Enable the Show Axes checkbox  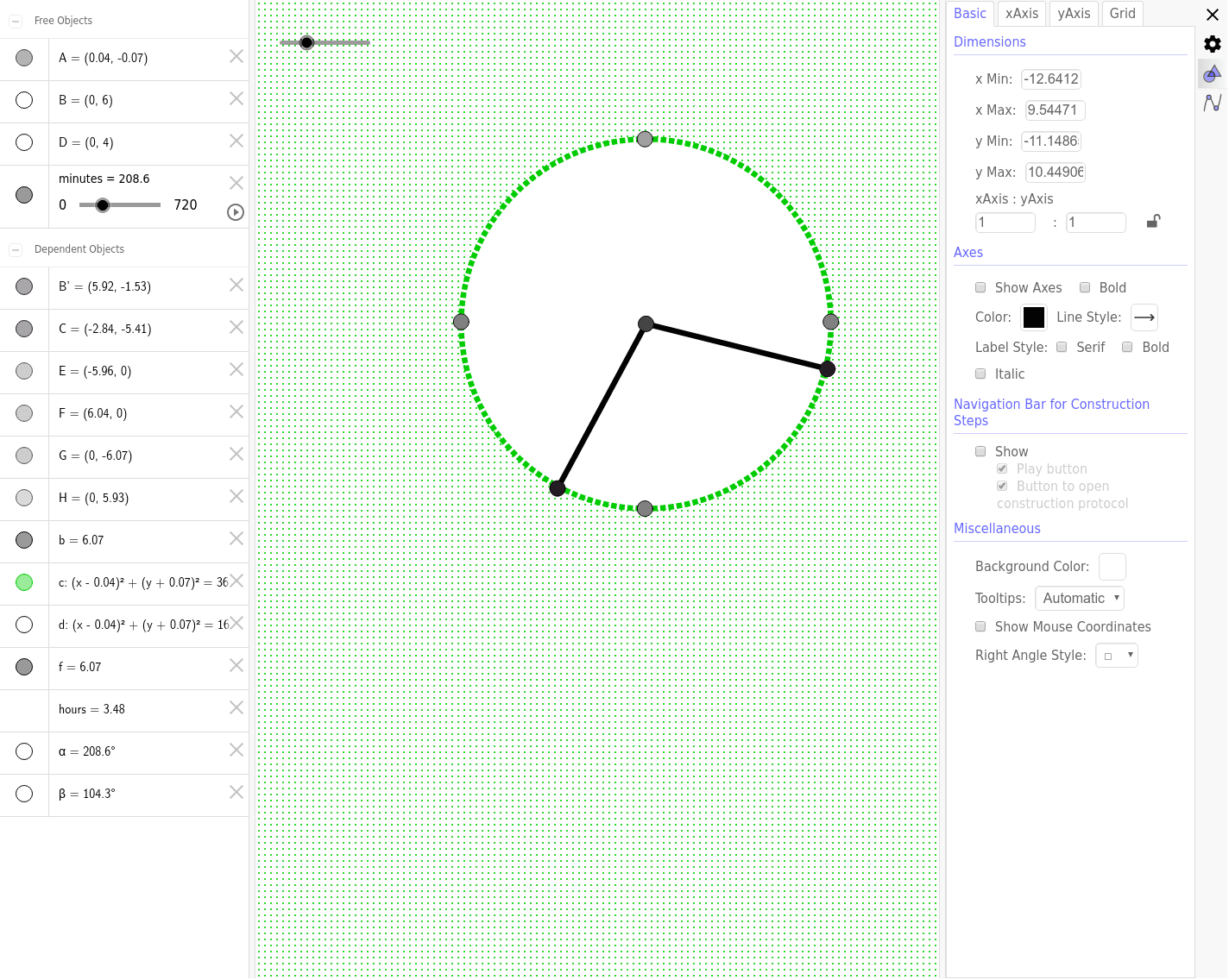[980, 287]
